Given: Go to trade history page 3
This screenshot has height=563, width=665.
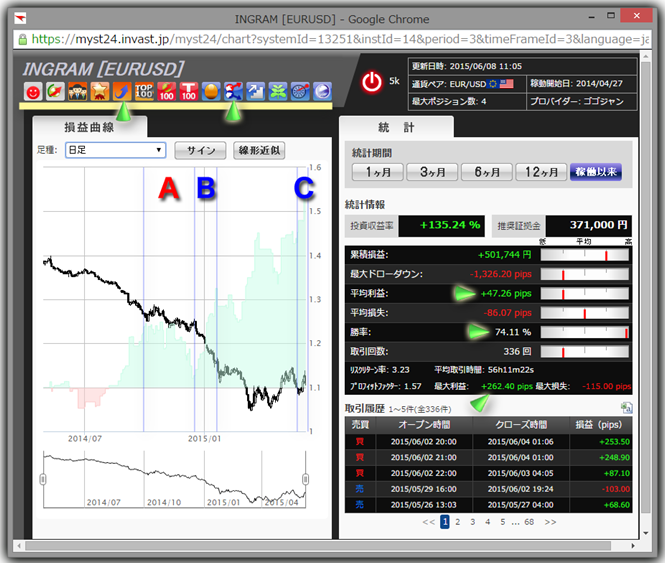Looking at the screenshot, I should [x=472, y=522].
